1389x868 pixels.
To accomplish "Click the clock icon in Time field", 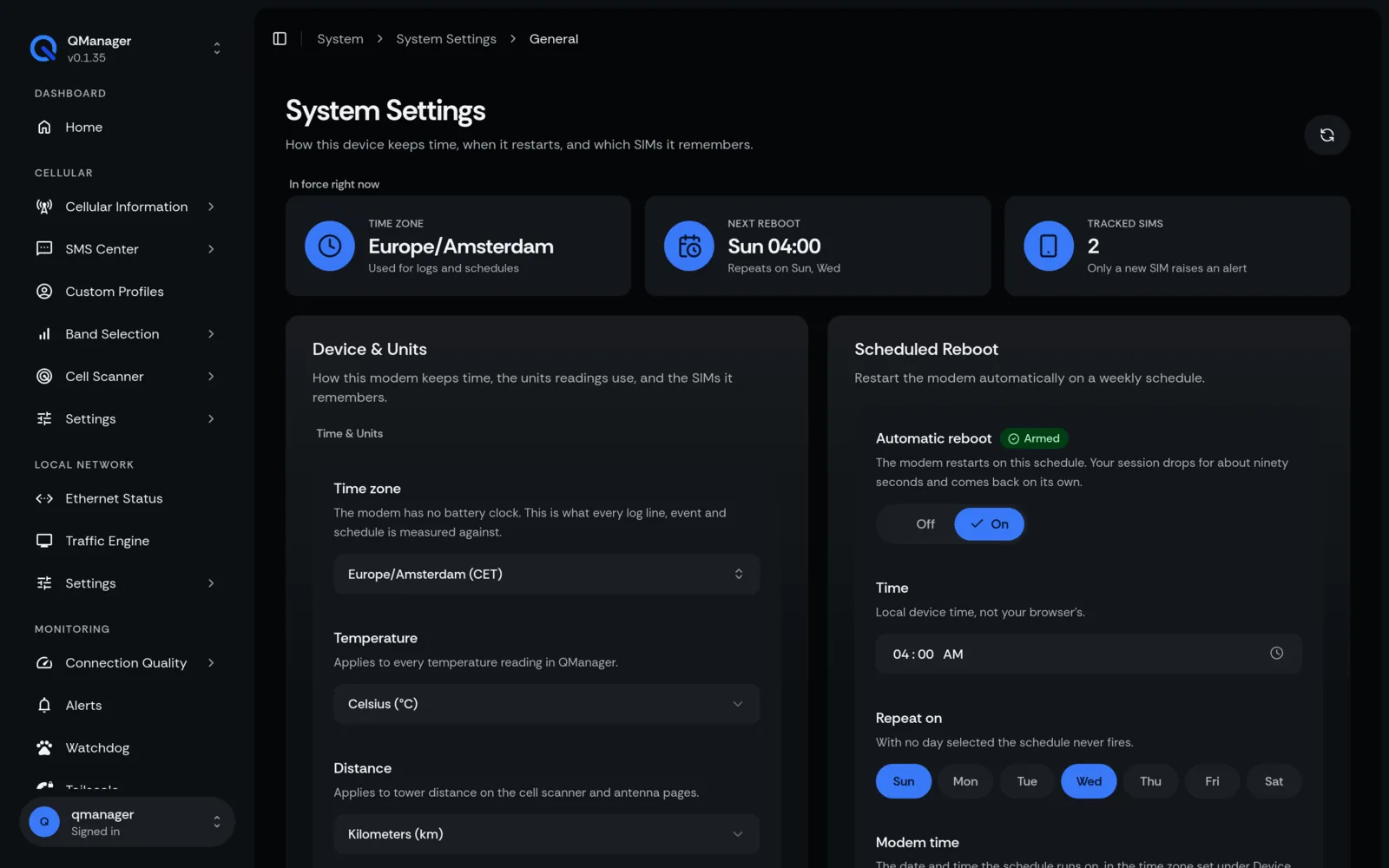I will coord(1276,654).
